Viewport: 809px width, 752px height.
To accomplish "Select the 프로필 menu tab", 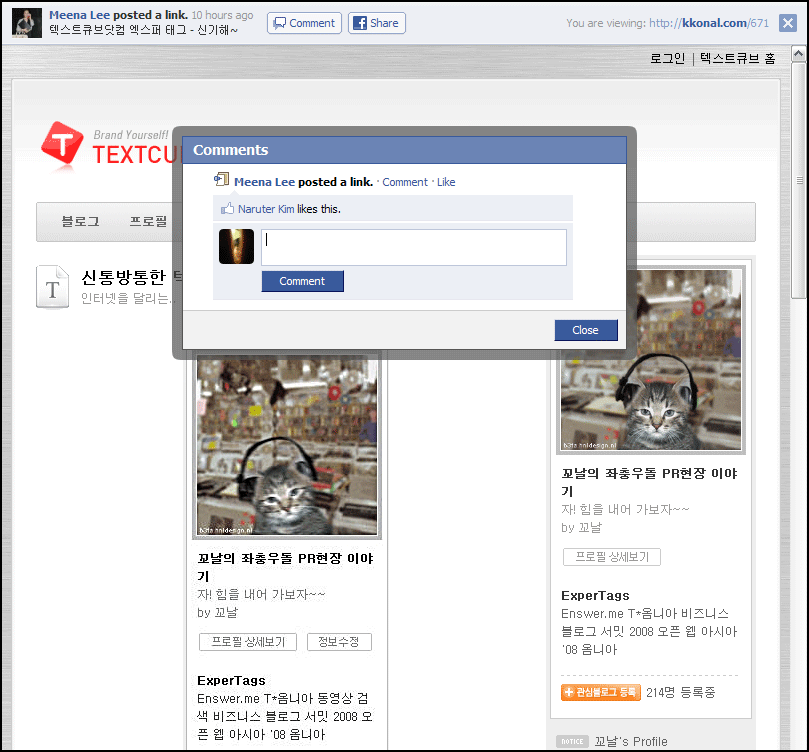I will pos(148,221).
